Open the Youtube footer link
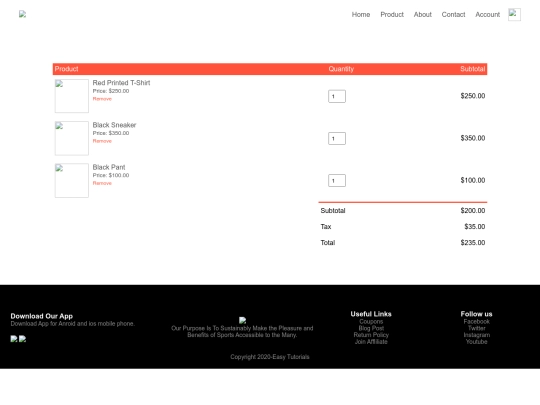This screenshot has width=540, height=405. 476,342
